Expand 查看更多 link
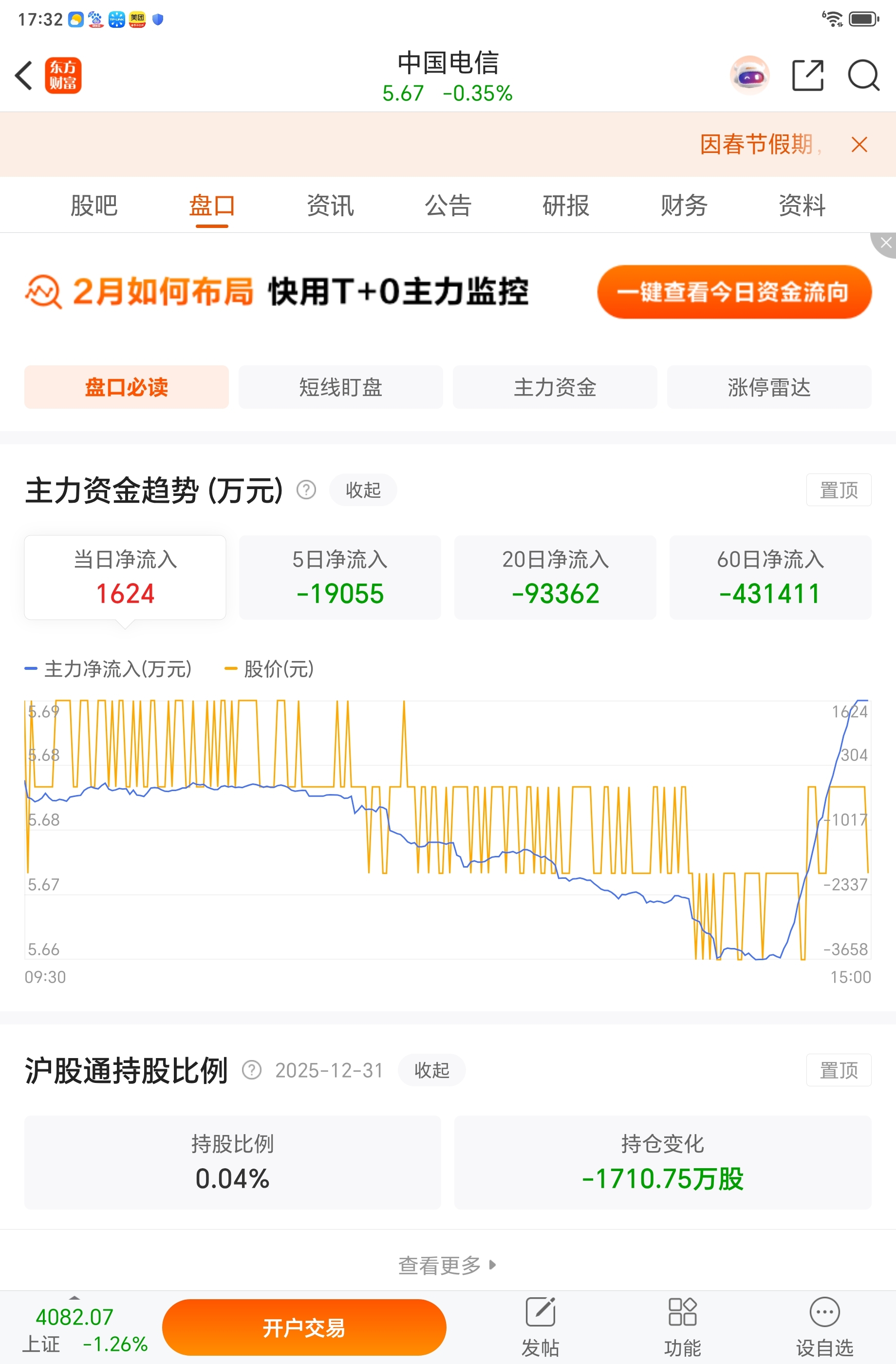This screenshot has width=896, height=1364. pyautogui.click(x=448, y=1265)
